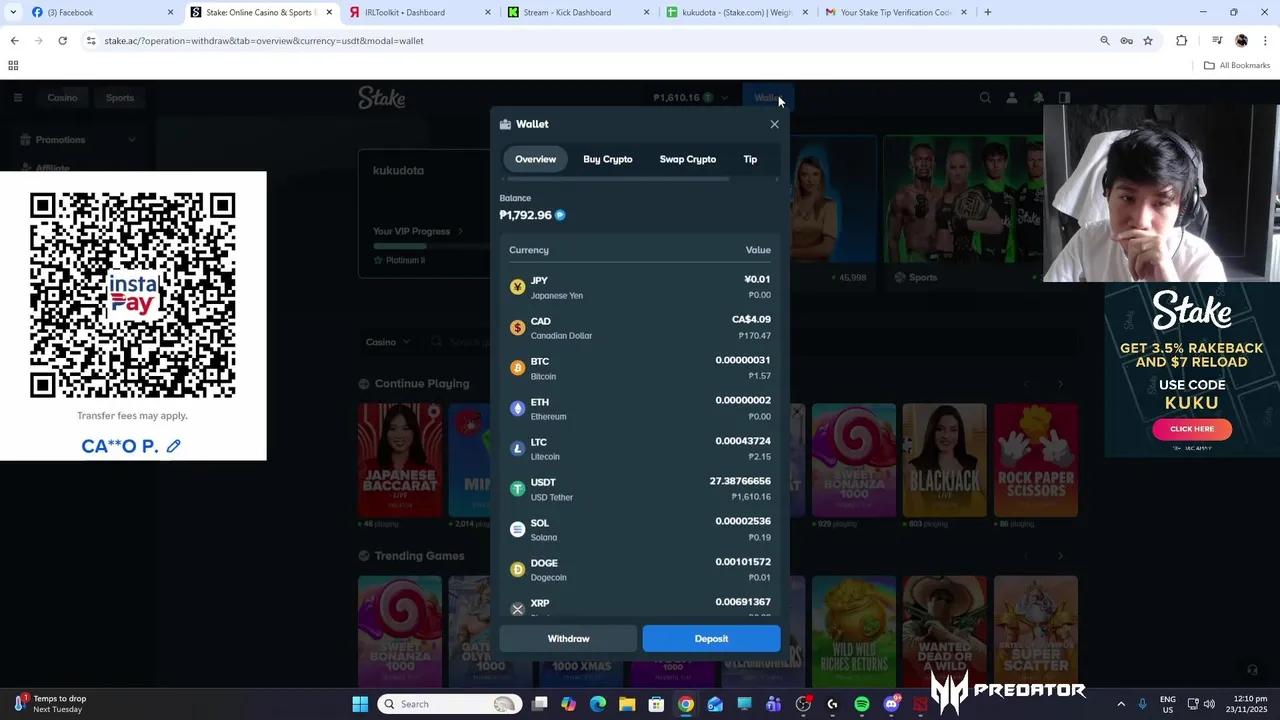Screen dimensions: 1280x720
Task: Open the Overview tab in Wallet
Action: (x=535, y=159)
